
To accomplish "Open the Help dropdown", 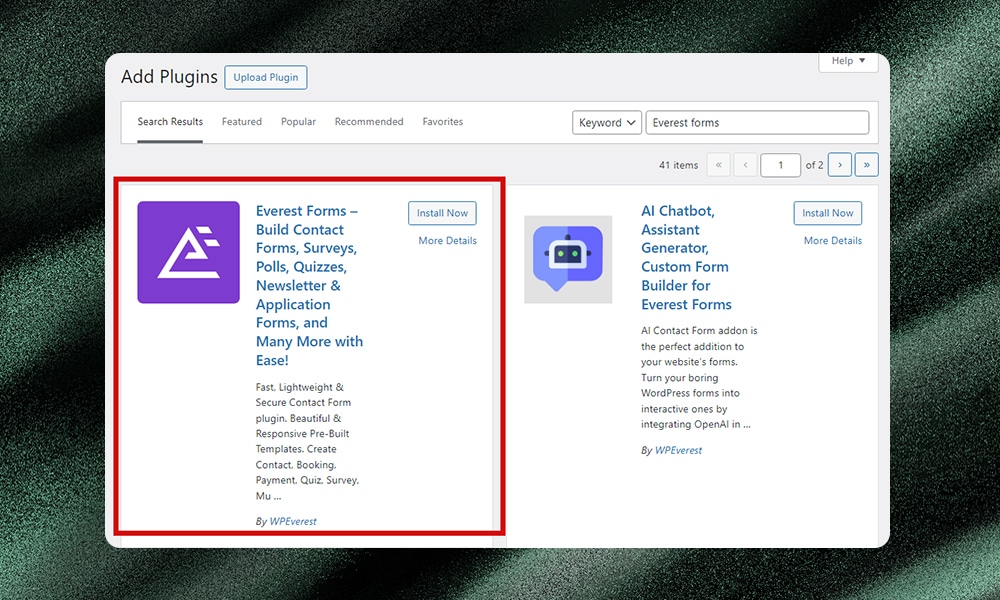I will pos(848,61).
